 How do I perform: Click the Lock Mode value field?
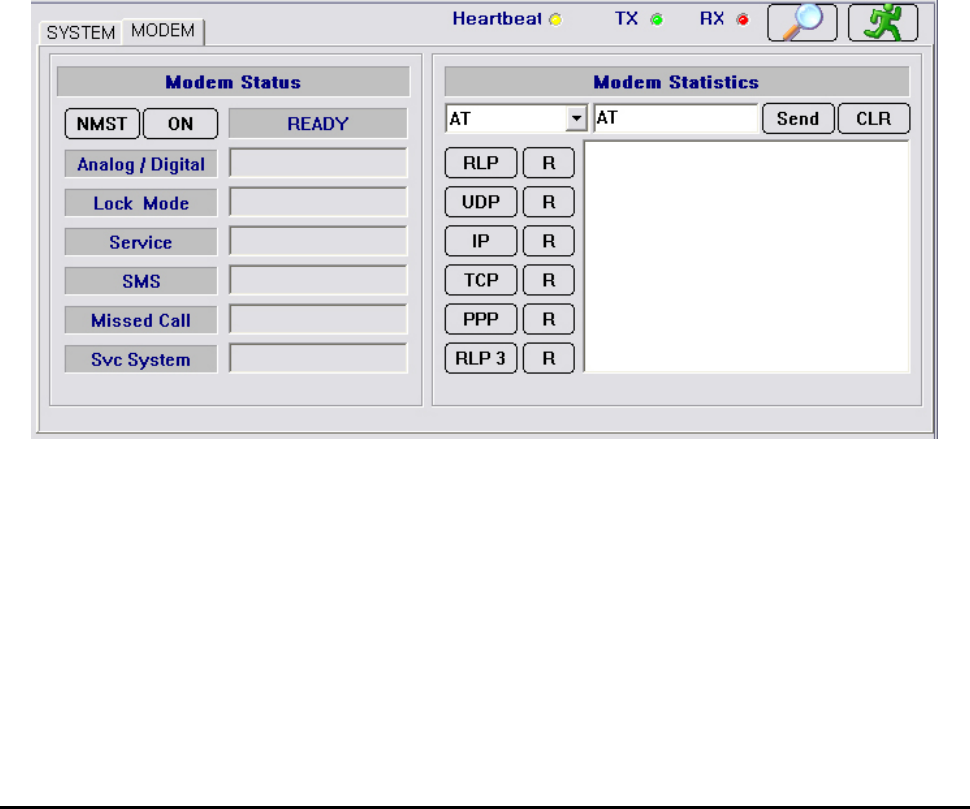[x=318, y=202]
